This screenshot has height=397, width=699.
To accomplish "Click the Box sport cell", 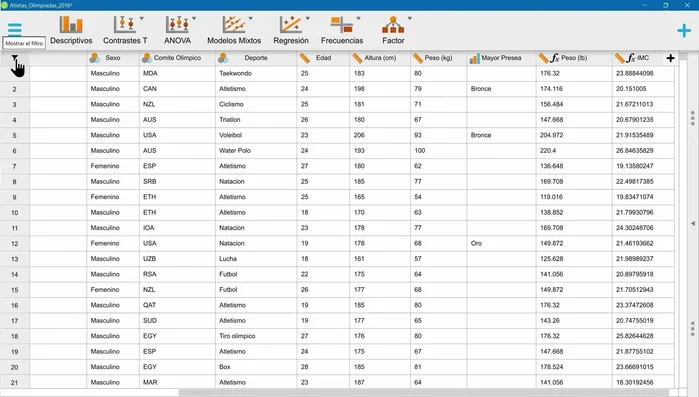I will 256,367.
